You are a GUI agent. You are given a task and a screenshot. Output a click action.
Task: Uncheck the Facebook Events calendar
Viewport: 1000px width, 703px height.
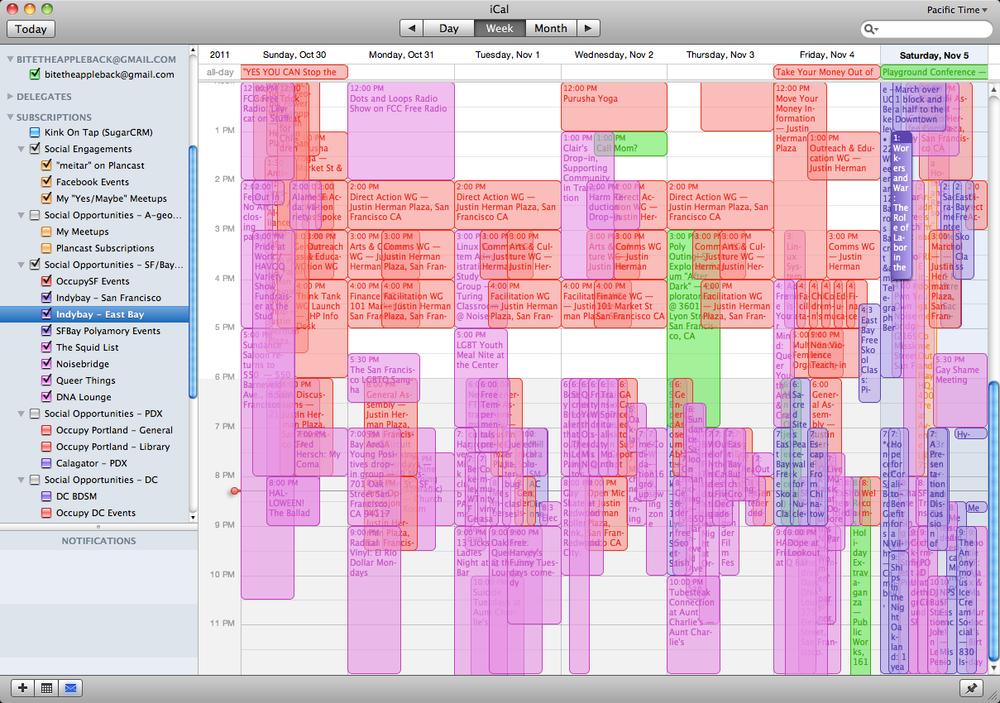(x=46, y=182)
